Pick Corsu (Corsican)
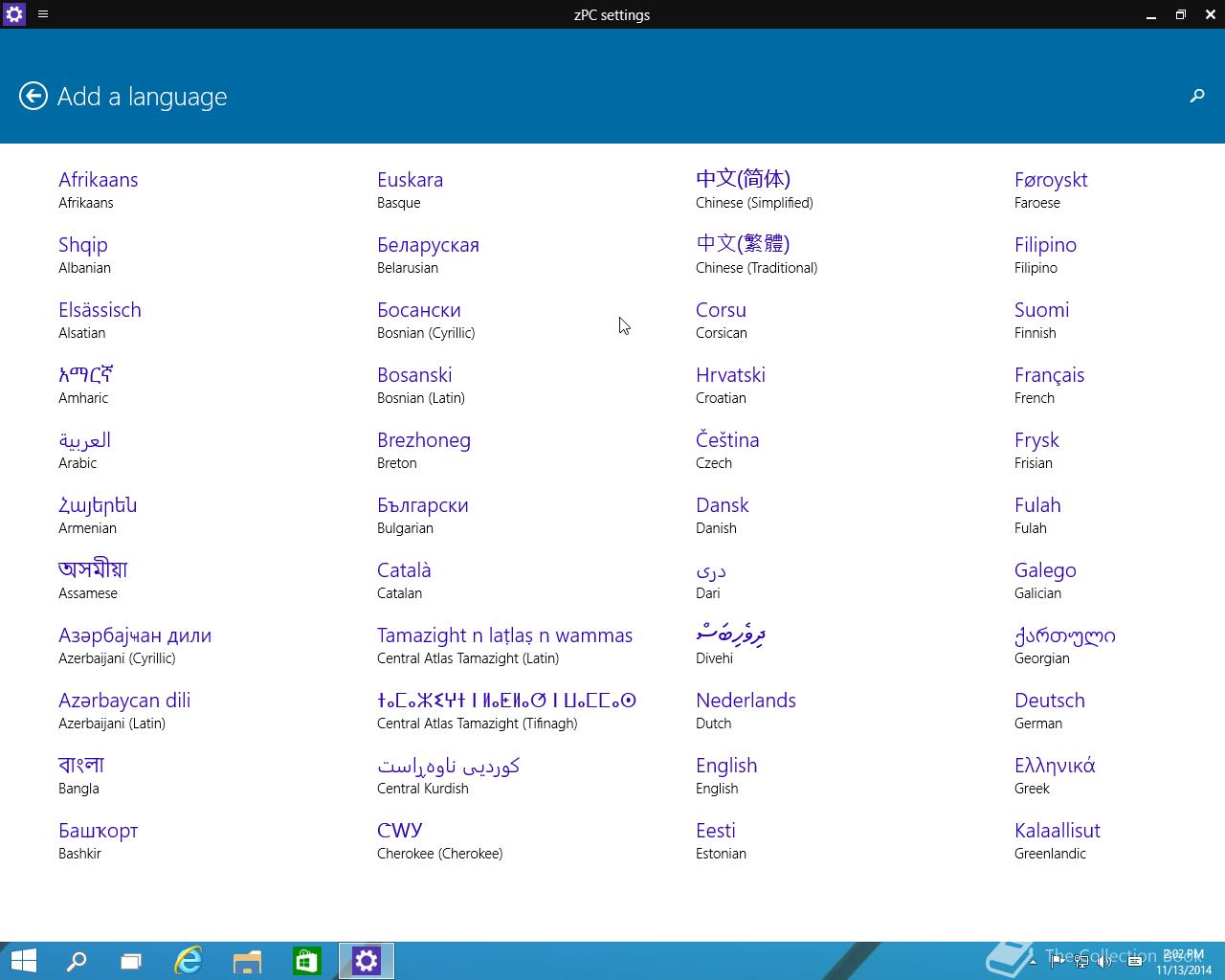The image size is (1225, 980). click(x=722, y=320)
